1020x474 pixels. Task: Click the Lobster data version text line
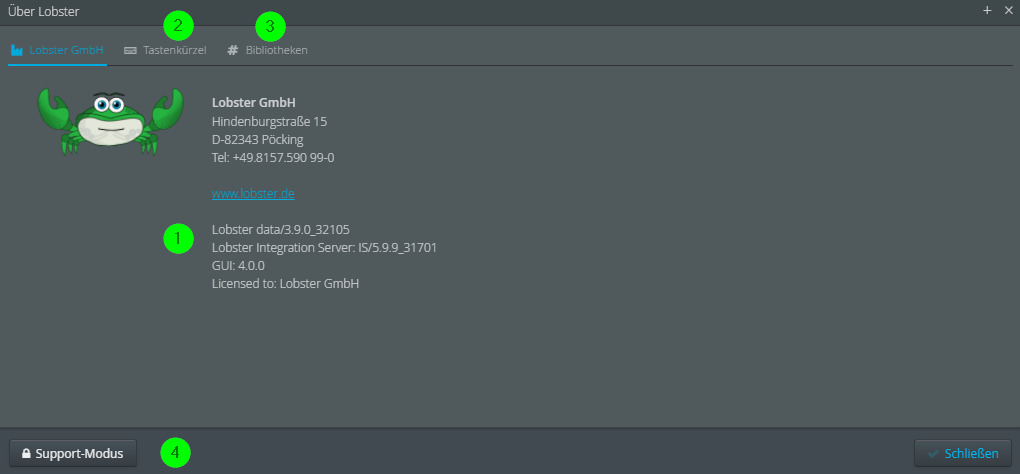coord(281,229)
